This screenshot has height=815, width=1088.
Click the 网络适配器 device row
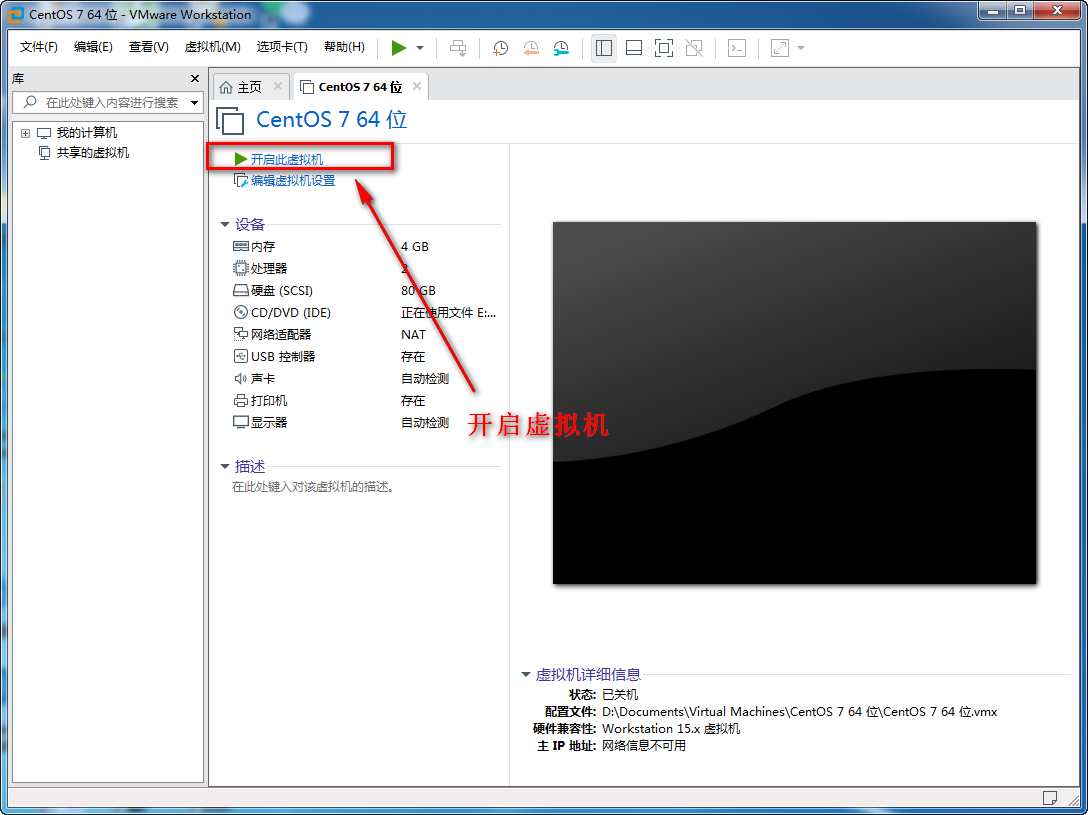pyautogui.click(x=364, y=334)
